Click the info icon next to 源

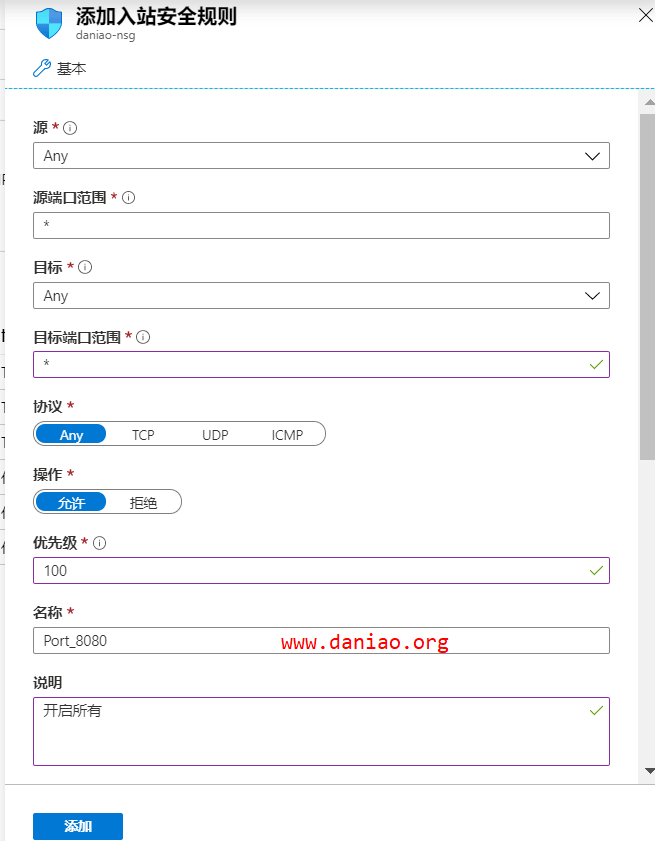tap(71, 128)
